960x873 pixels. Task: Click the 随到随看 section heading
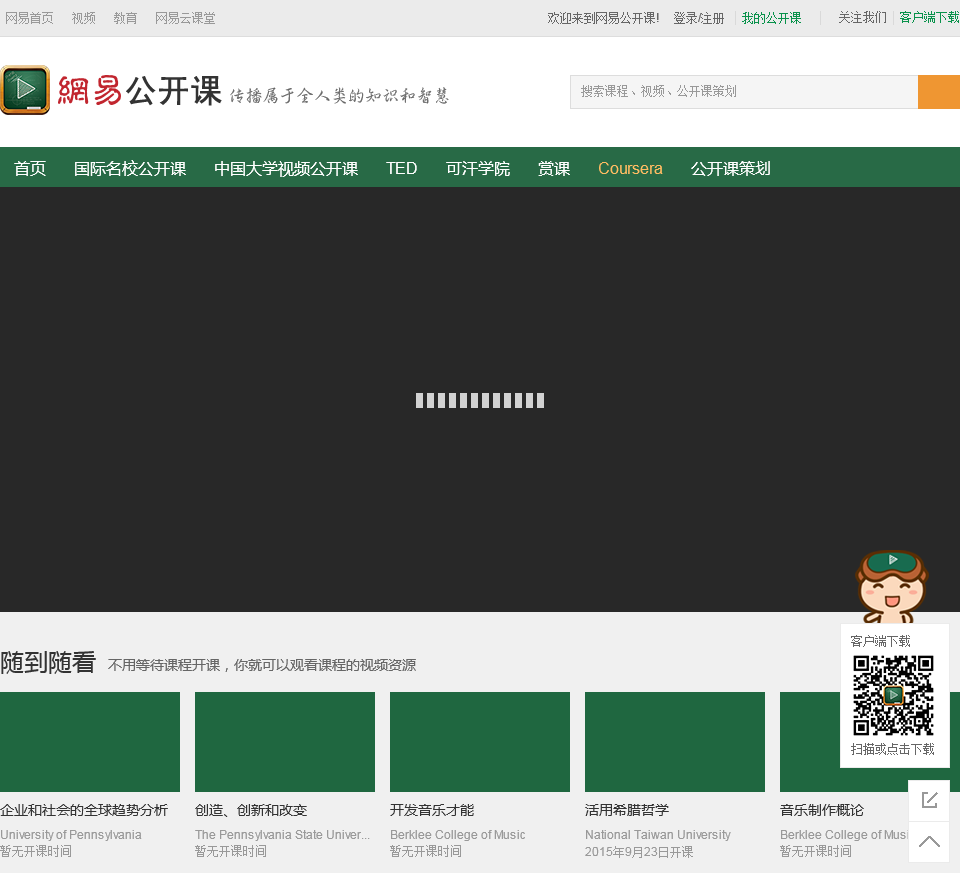click(x=48, y=662)
